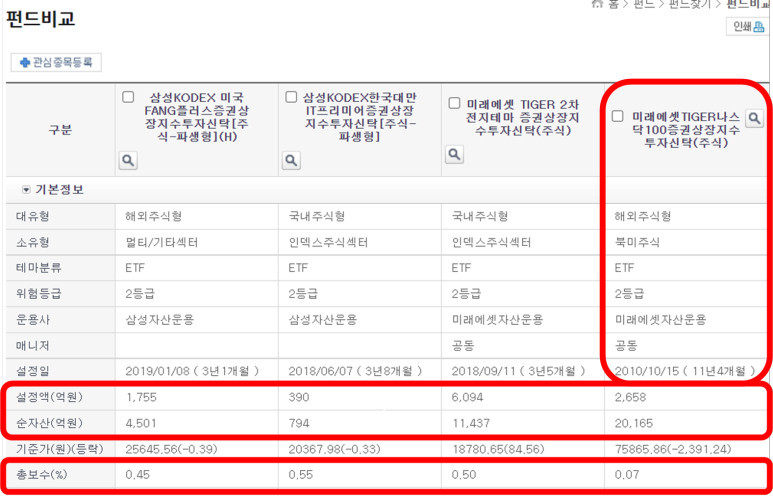This screenshot has height=498, width=773.
Task: Select the 소유형 row label
Action: (33, 242)
